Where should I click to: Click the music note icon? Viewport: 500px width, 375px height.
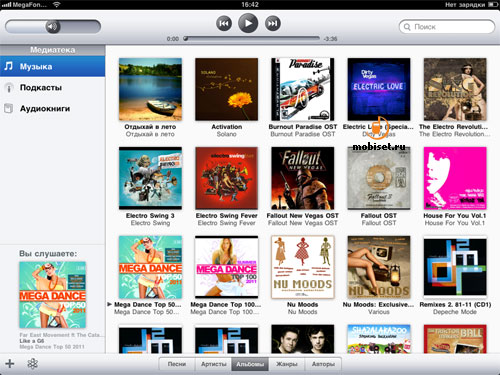(8, 66)
